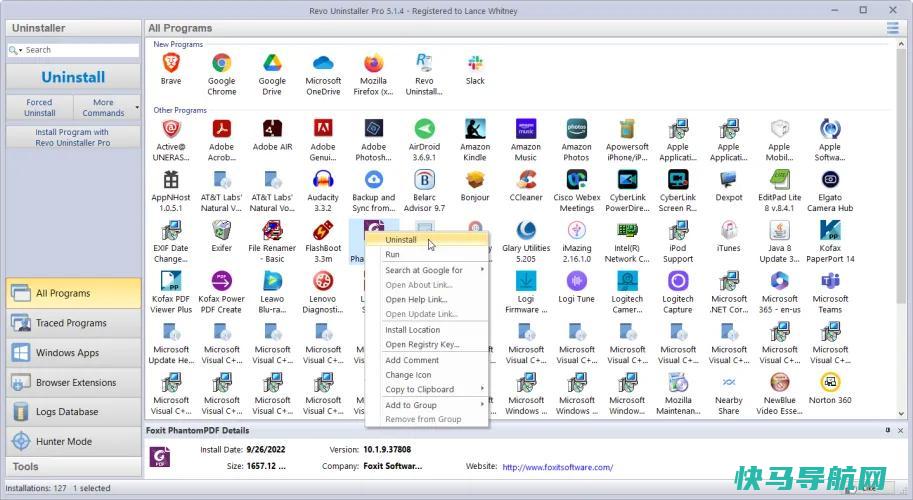The image size is (913, 500).
Task: Select the Cisco Webex Meetings icon
Action: (576, 179)
